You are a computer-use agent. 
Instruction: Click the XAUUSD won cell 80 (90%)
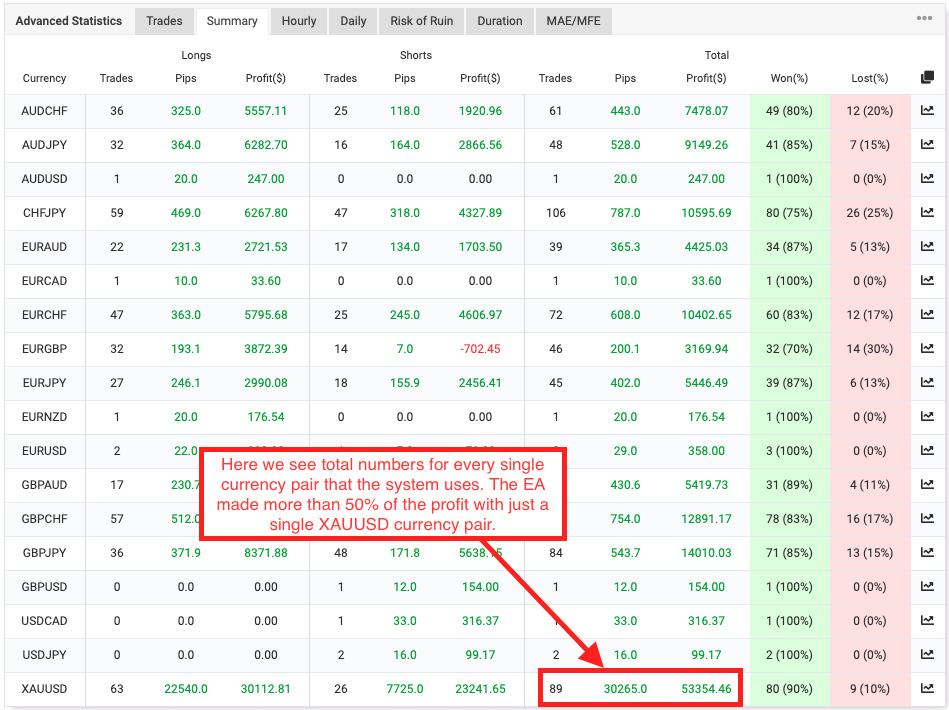(x=789, y=688)
